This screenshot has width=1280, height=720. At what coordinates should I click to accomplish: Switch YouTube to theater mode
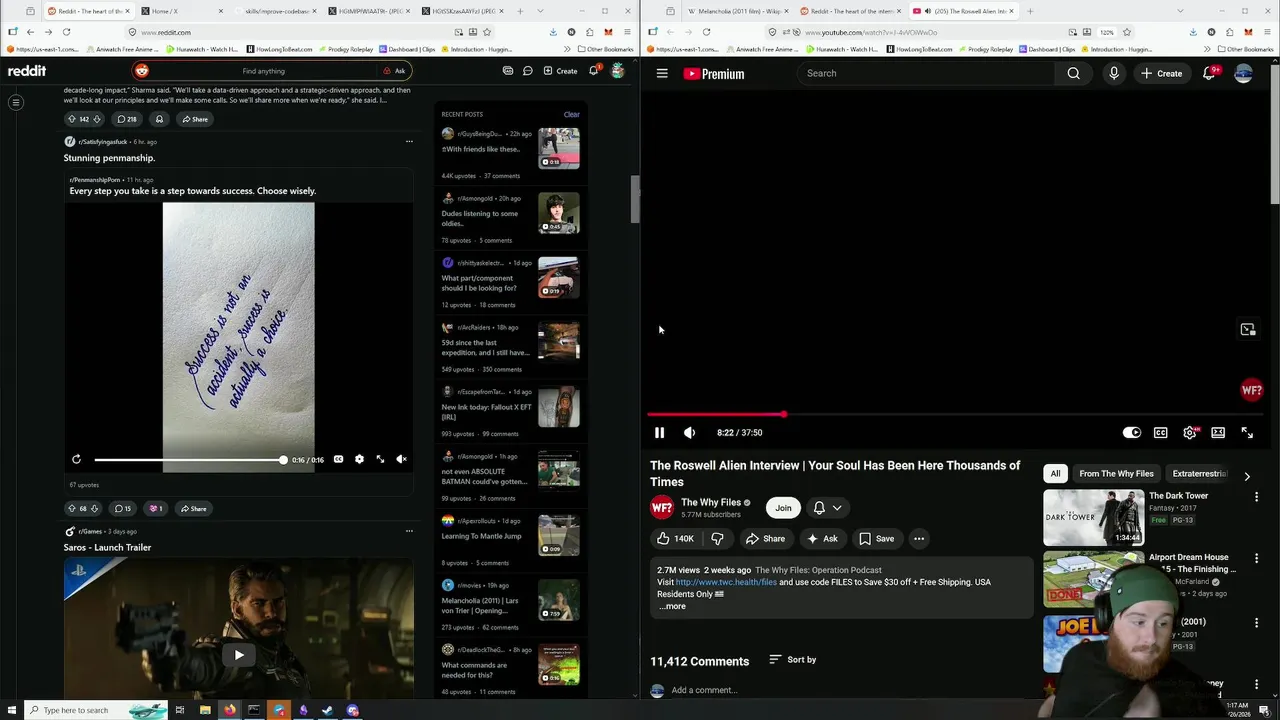point(1218,433)
